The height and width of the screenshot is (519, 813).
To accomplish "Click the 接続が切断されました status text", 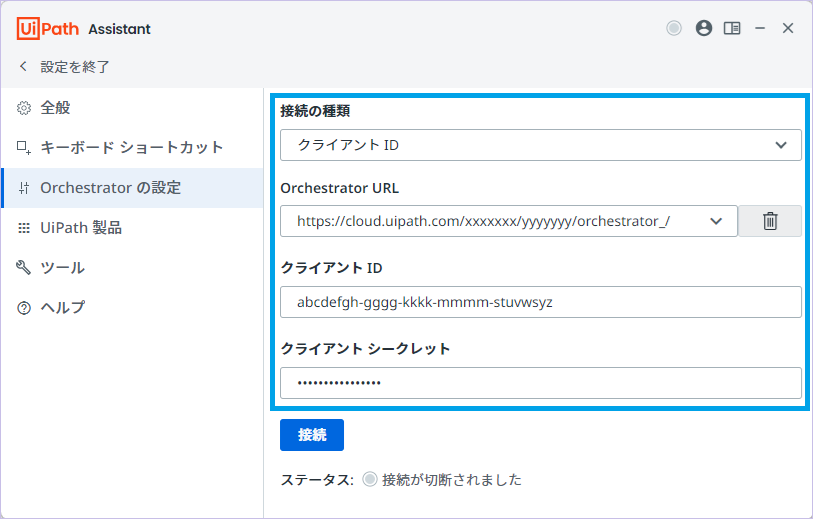I will 452,480.
